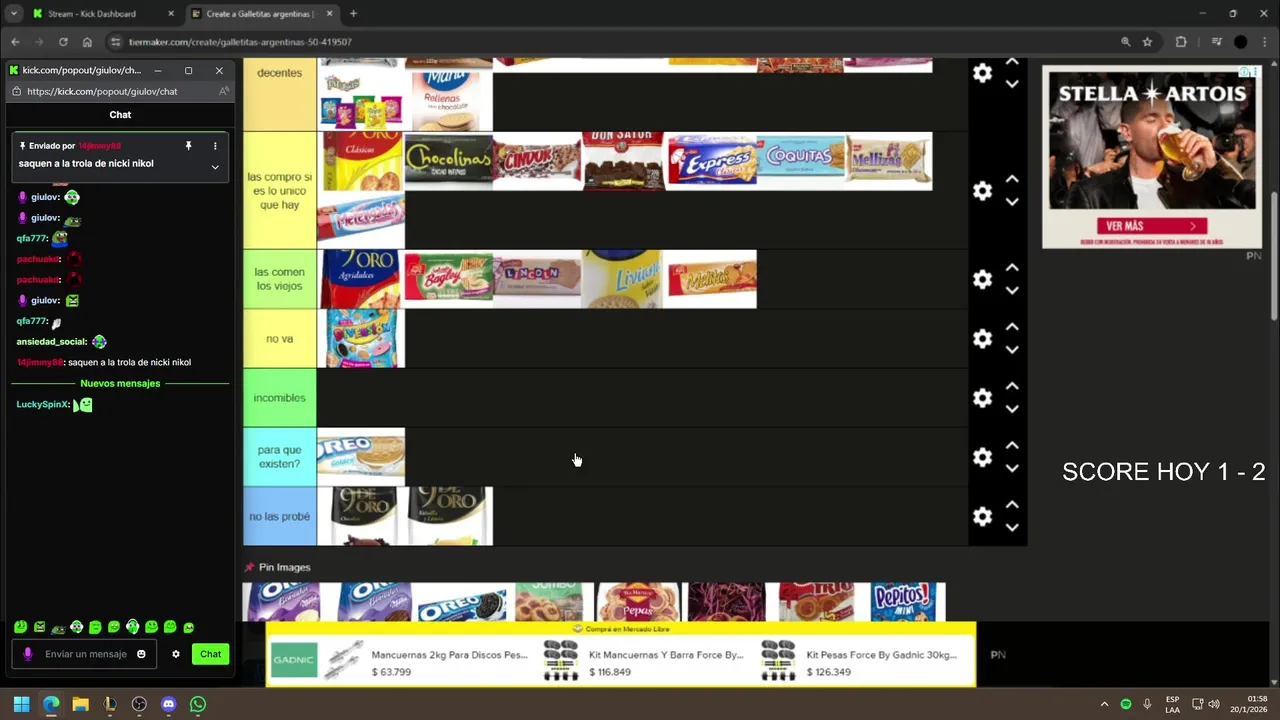
Task: Select the Express crackers image
Action: 712,161
